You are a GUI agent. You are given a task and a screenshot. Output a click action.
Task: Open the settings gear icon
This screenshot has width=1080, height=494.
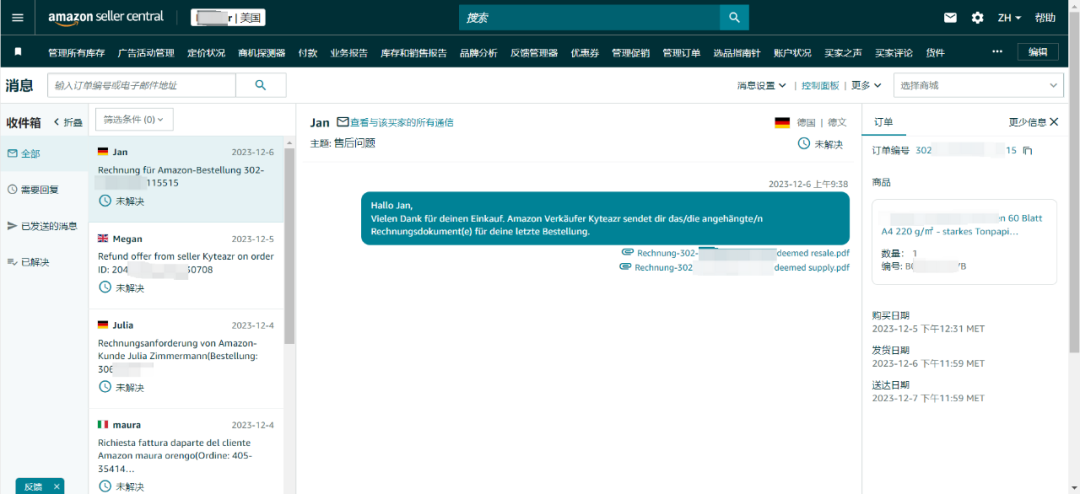pos(977,18)
